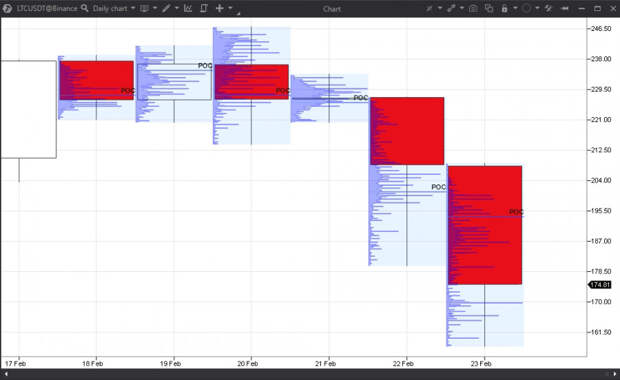Click the POC label on 19 Feb profile
The image size is (620, 380).
(205, 66)
